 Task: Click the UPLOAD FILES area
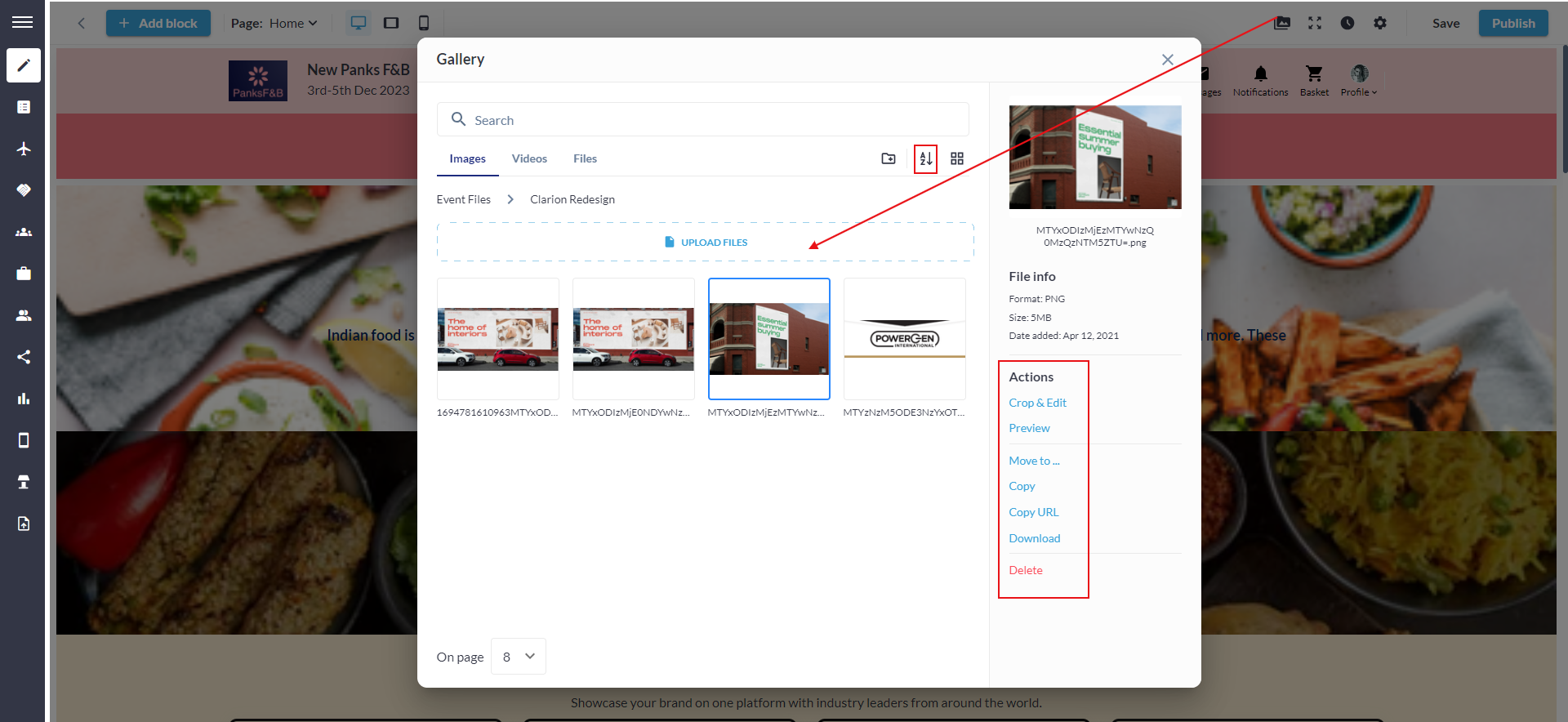coord(706,242)
